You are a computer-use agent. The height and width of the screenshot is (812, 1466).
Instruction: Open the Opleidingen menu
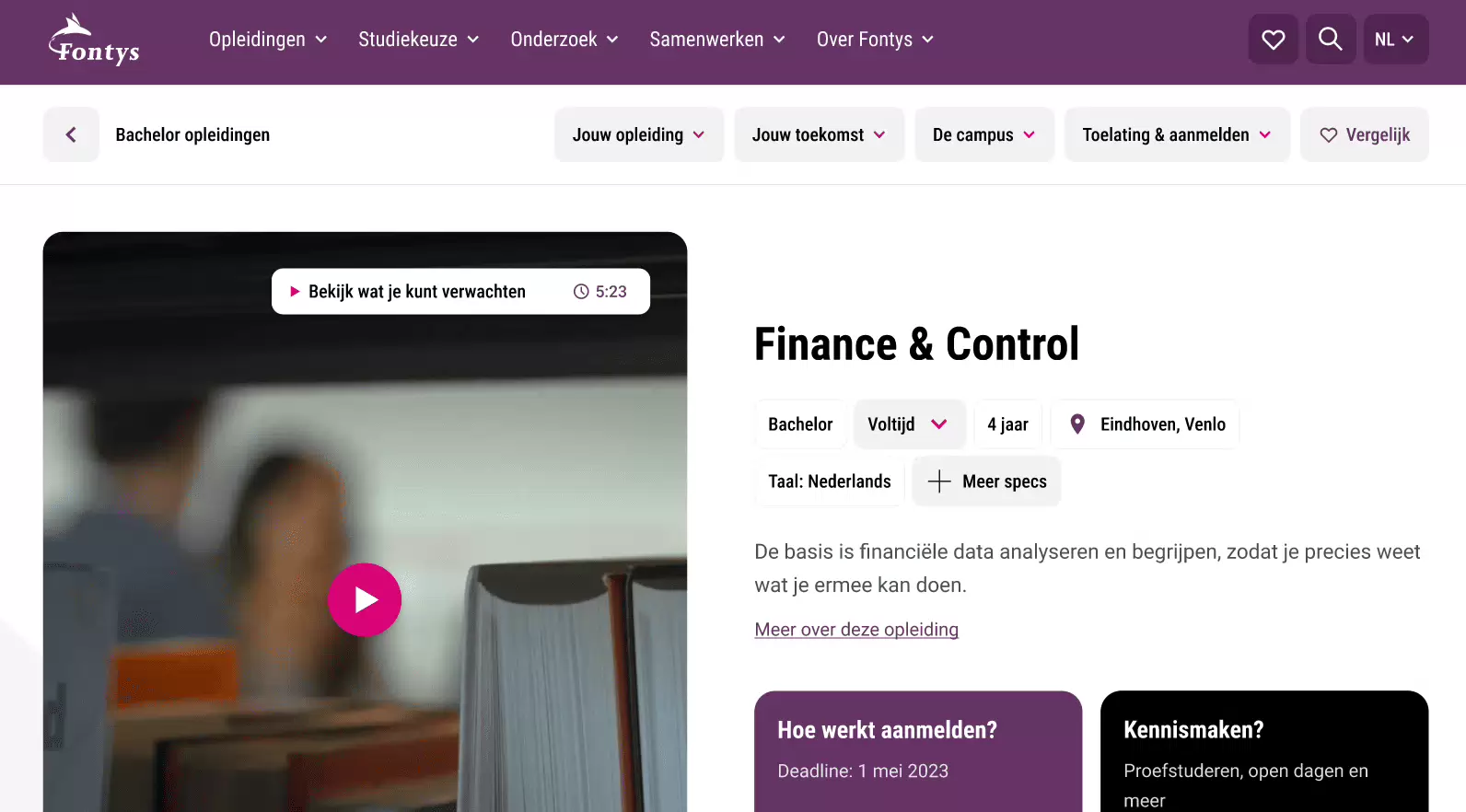point(268,40)
